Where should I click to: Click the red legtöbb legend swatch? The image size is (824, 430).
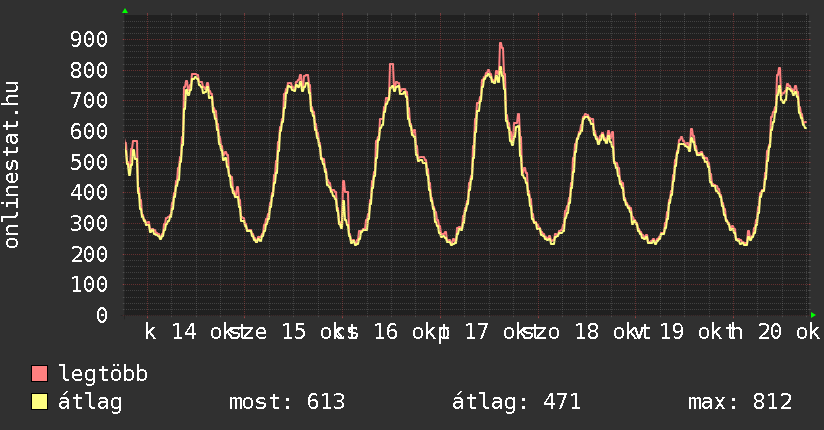pyautogui.click(x=40, y=374)
